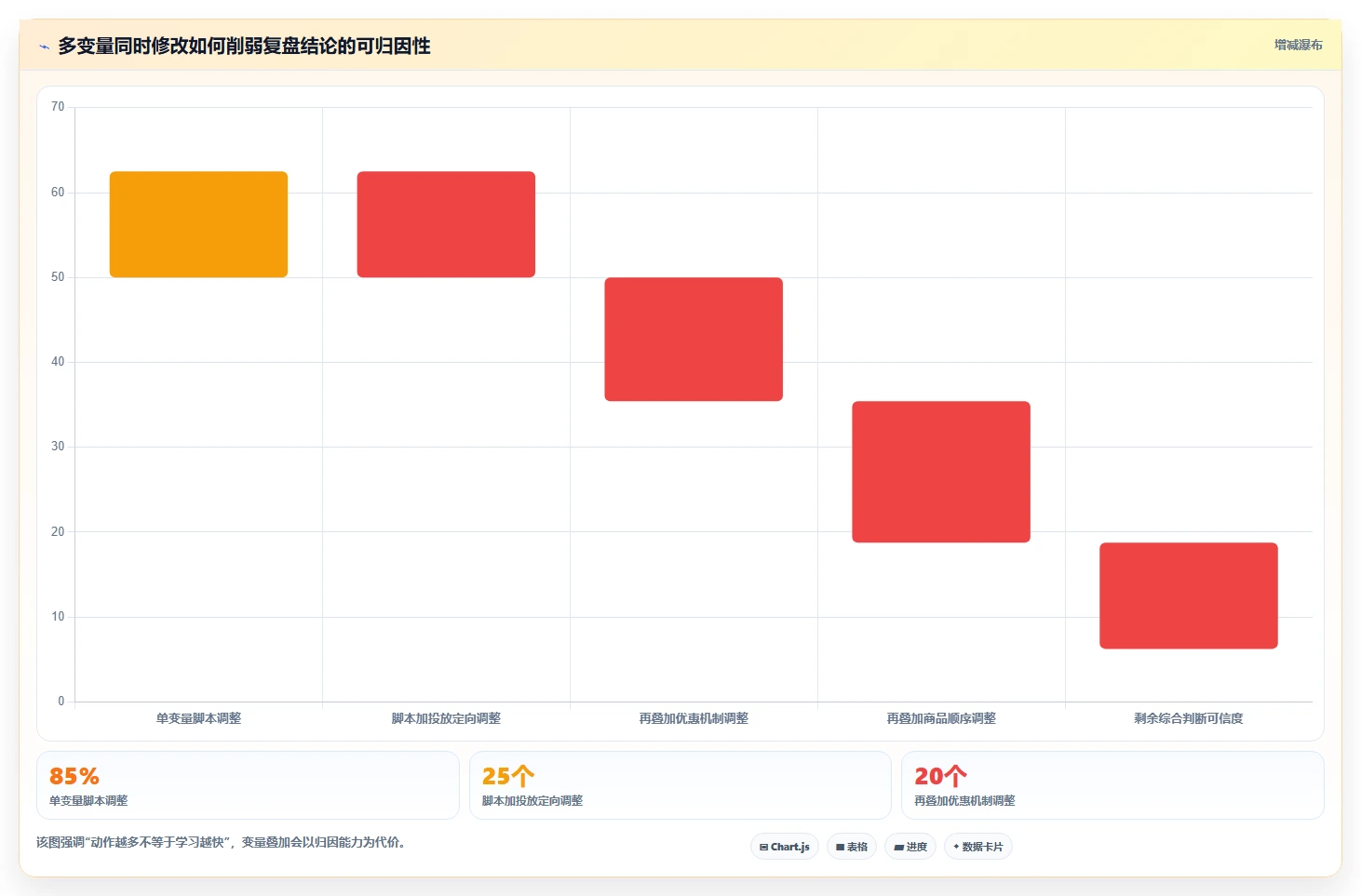
Task: Click the 85% stat value
Action: click(74, 776)
